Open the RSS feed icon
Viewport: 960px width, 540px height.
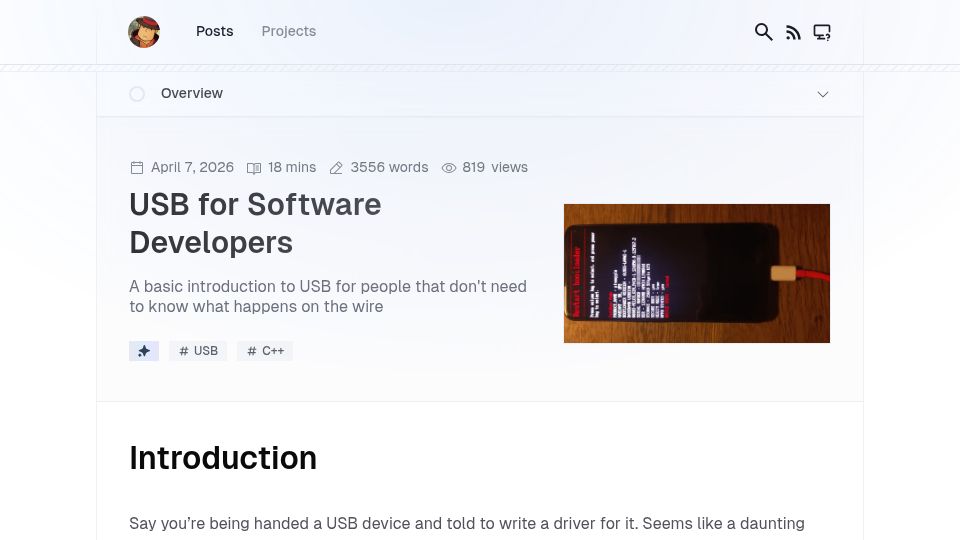tap(793, 32)
